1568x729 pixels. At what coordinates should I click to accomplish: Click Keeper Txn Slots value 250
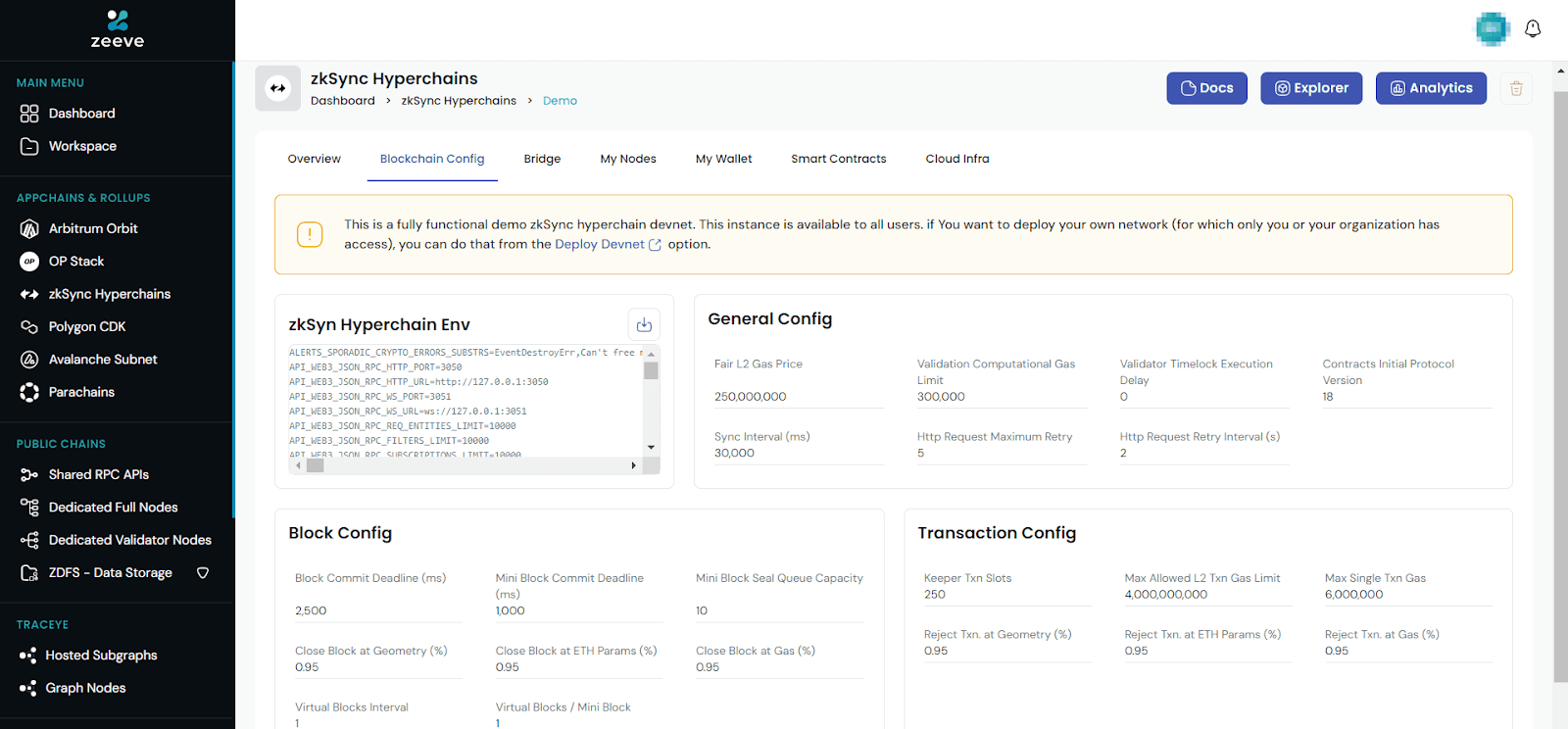(935, 595)
